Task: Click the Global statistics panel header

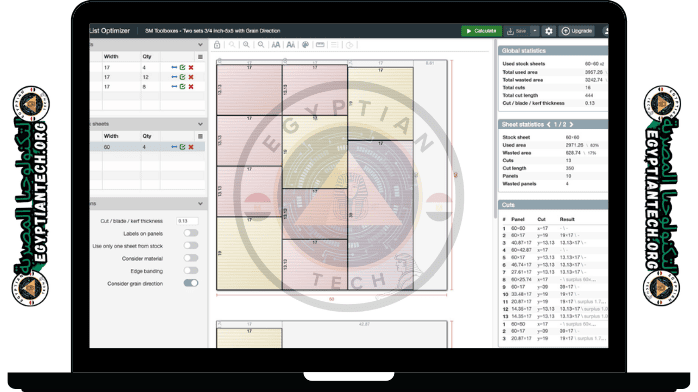Action: (552, 51)
